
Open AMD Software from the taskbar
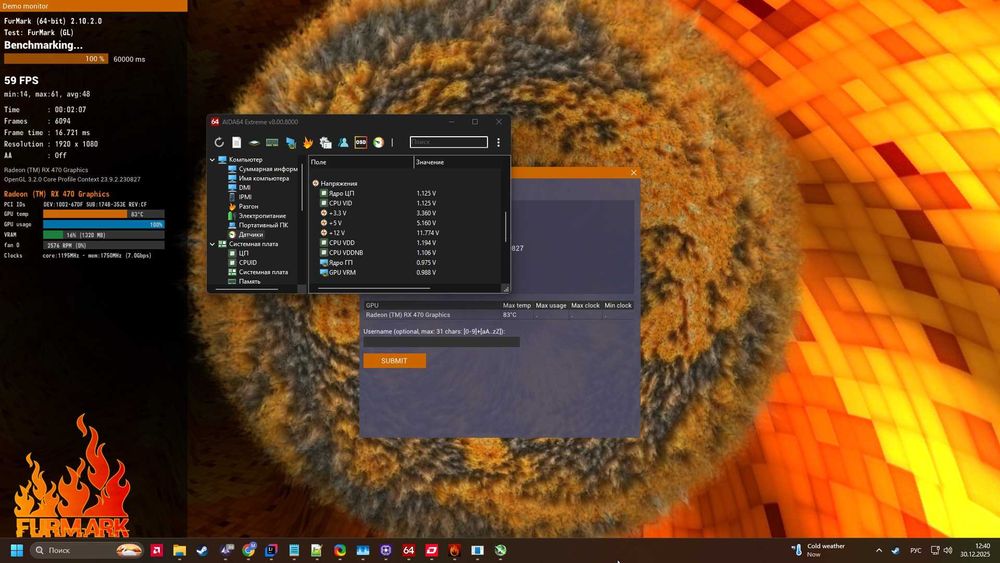[157, 550]
